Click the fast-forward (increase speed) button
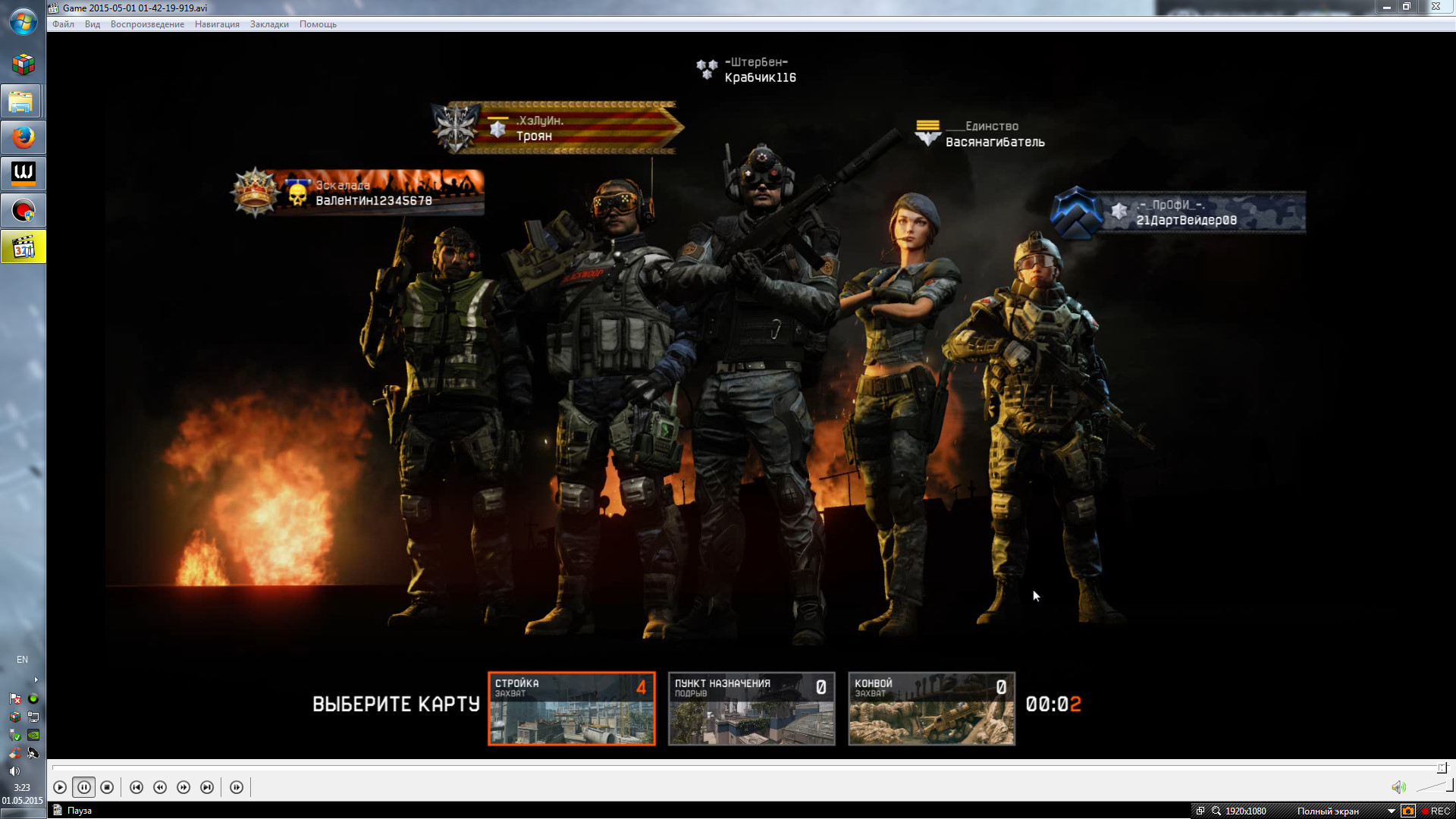The height and width of the screenshot is (819, 1456). [x=184, y=787]
